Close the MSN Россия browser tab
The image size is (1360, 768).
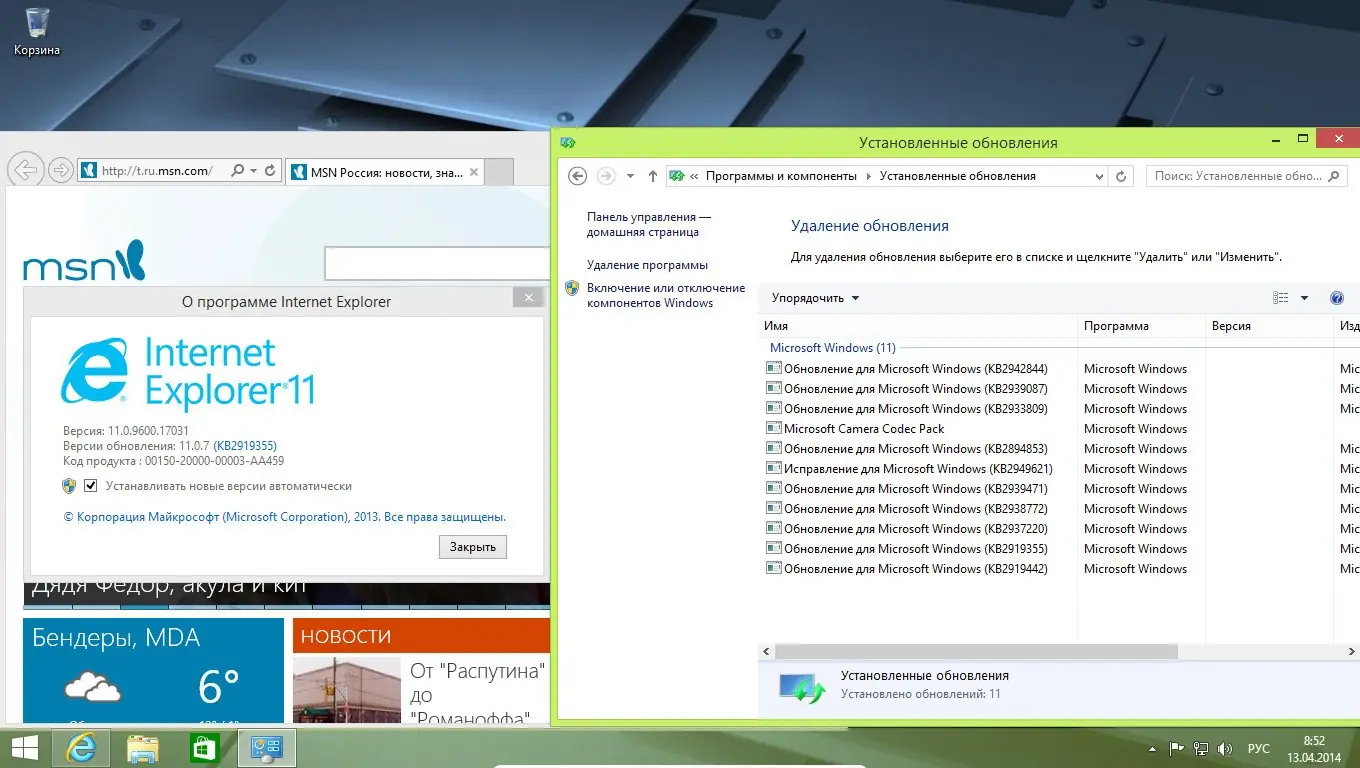click(x=474, y=172)
